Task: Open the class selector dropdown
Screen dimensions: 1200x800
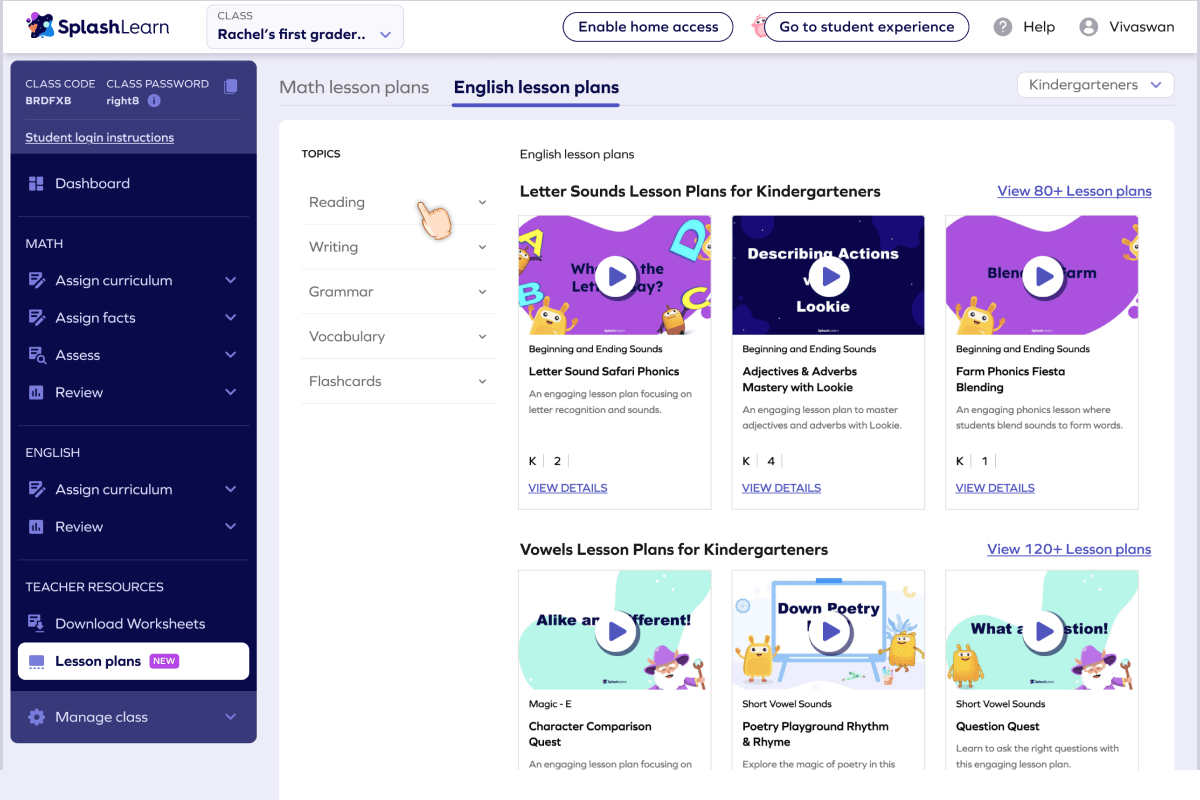Action: 305,27
